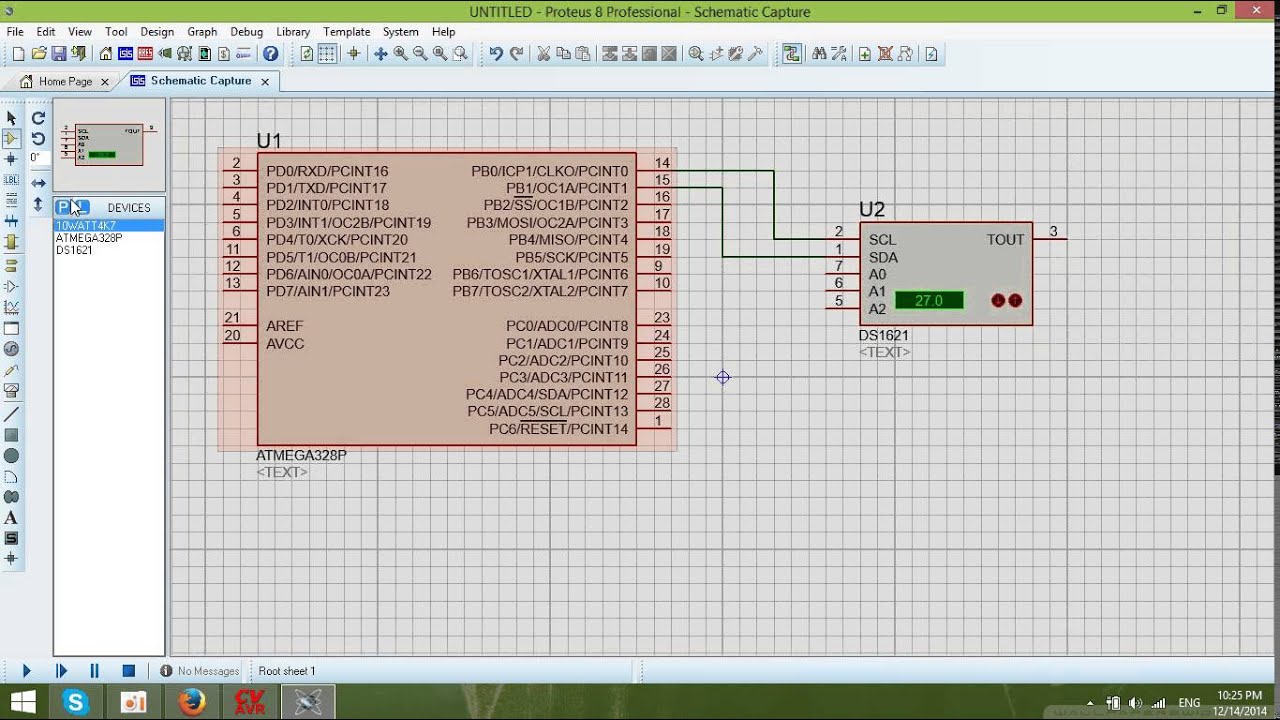Click the redraw display icon
Image resolution: width=1280 pixels, height=720 pixels.
307,54
